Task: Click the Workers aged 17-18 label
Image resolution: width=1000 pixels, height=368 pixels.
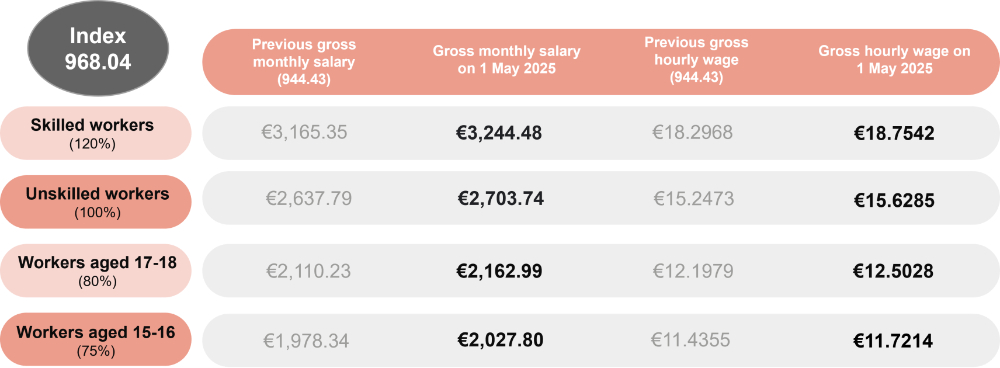Action: coord(97,270)
